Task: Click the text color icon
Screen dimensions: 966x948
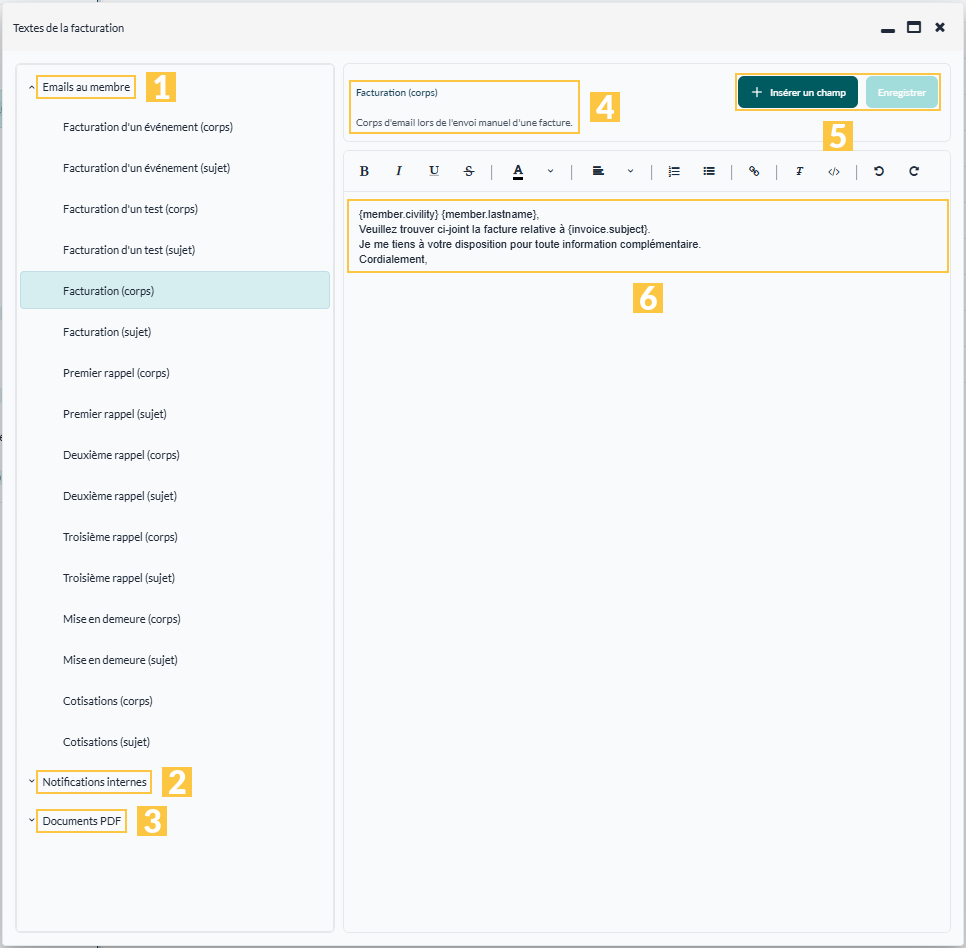Action: pyautogui.click(x=518, y=171)
